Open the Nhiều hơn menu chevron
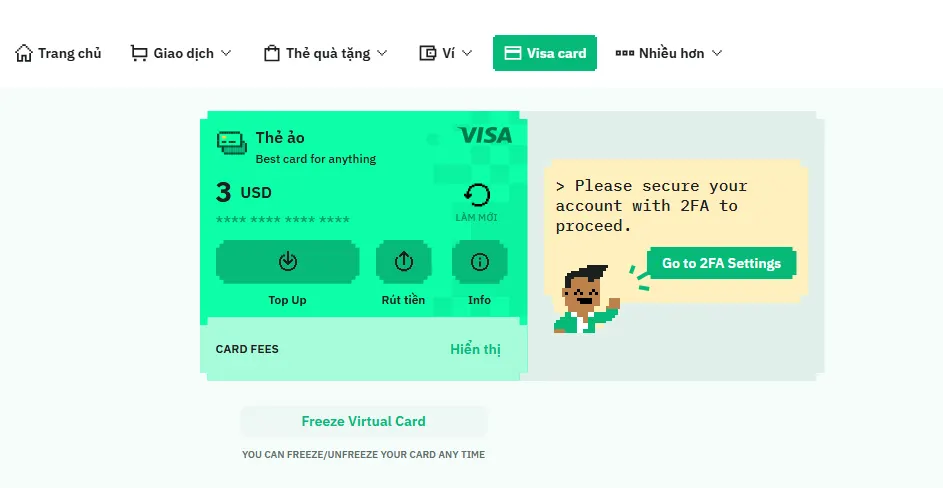 click(716, 53)
